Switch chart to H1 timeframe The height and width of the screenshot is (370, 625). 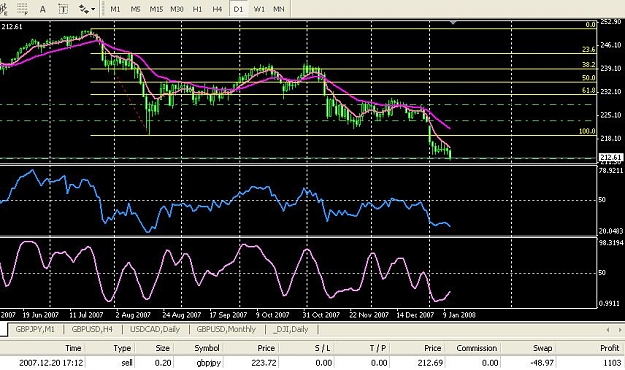[x=197, y=9]
